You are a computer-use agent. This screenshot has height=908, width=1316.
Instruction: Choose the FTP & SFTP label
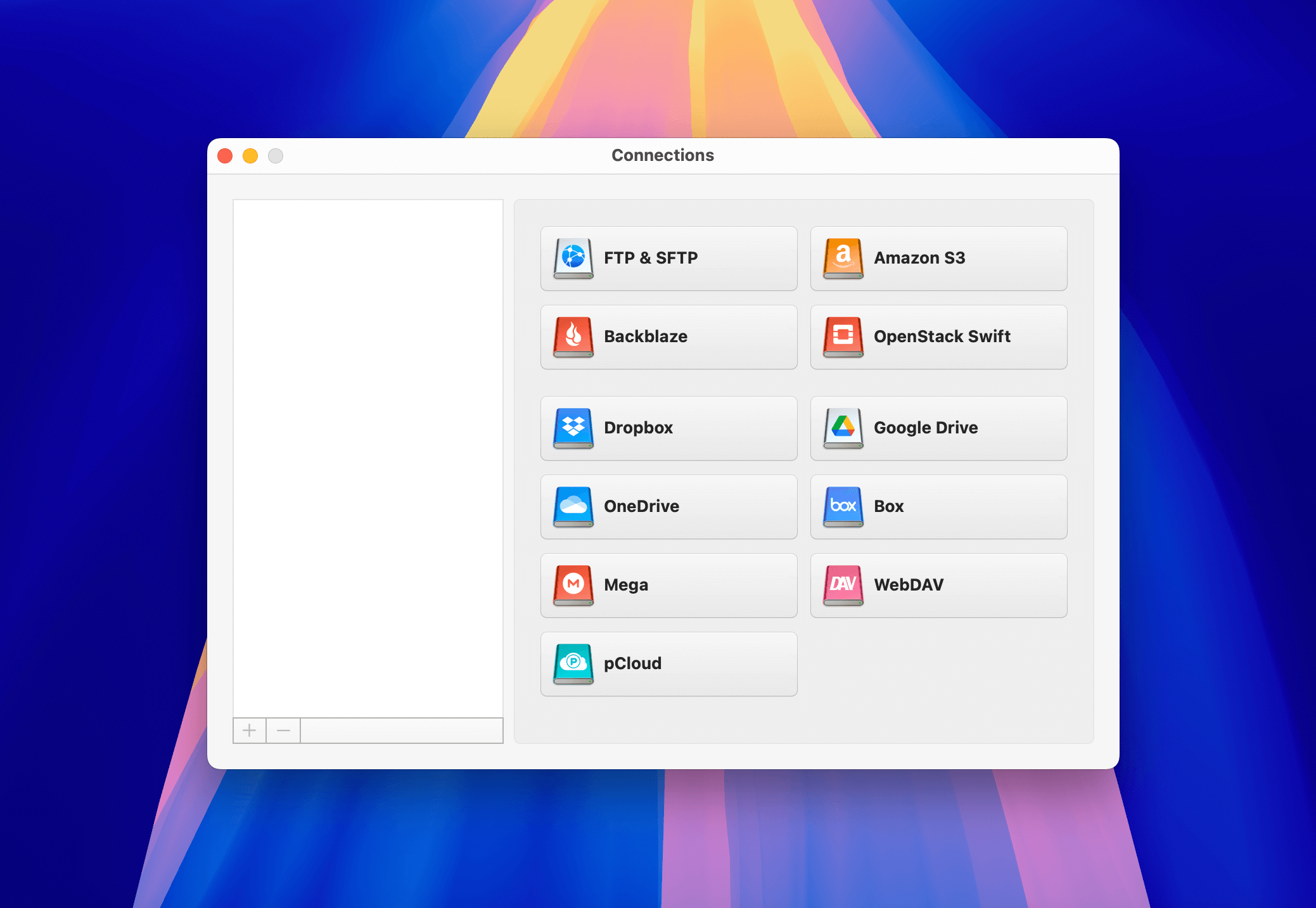click(x=651, y=258)
